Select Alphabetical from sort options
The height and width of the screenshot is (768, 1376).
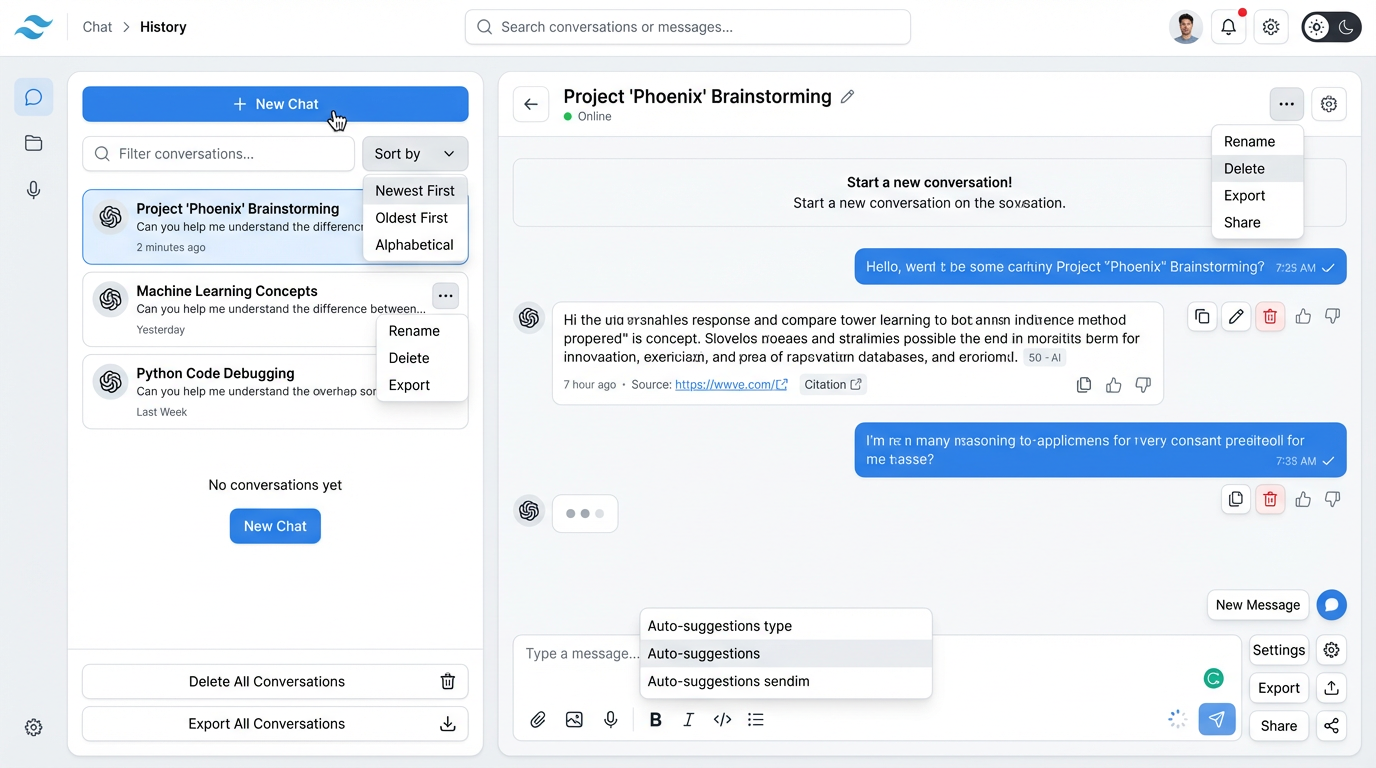[414, 245]
